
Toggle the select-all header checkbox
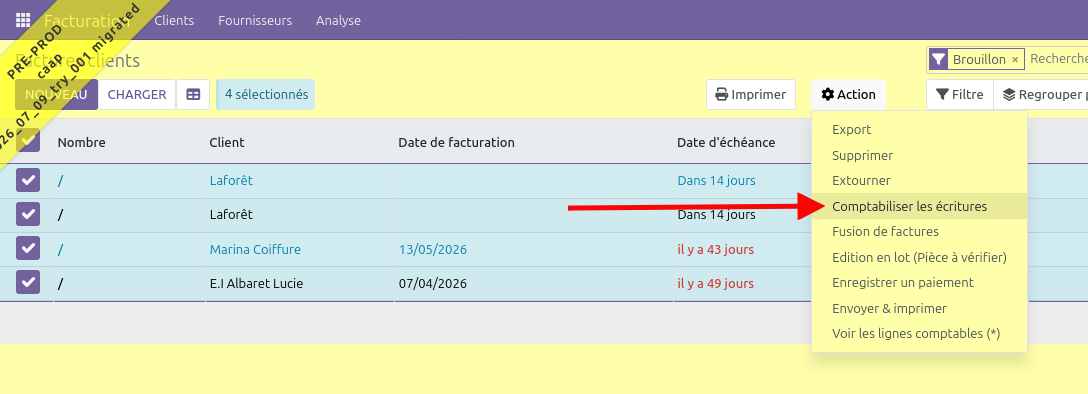(x=28, y=142)
